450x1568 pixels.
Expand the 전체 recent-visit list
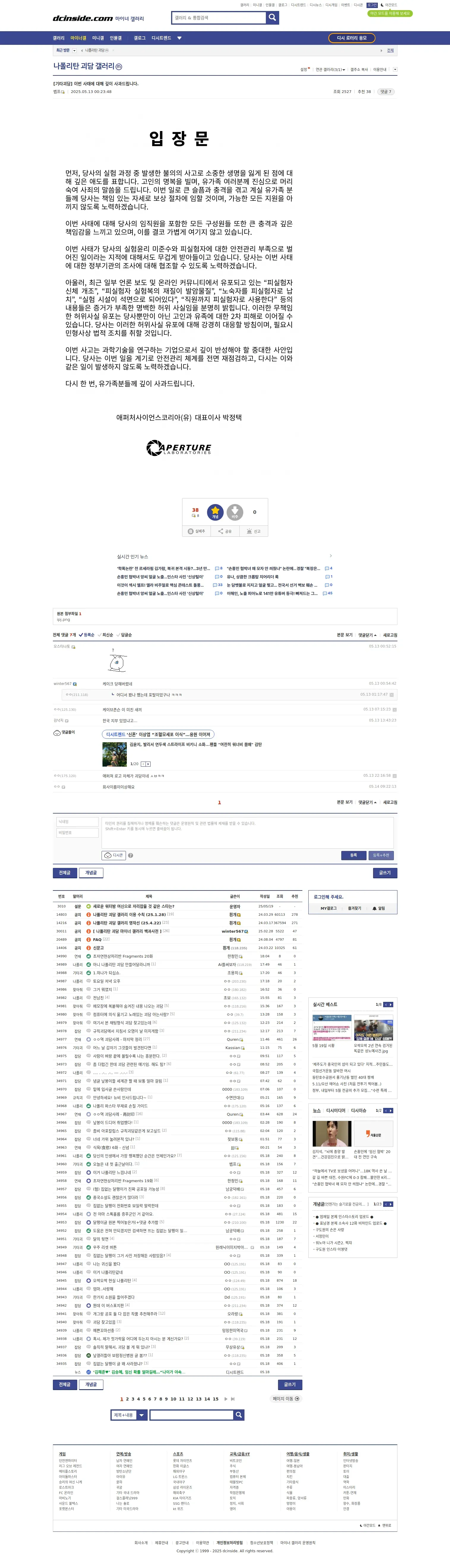point(390,50)
